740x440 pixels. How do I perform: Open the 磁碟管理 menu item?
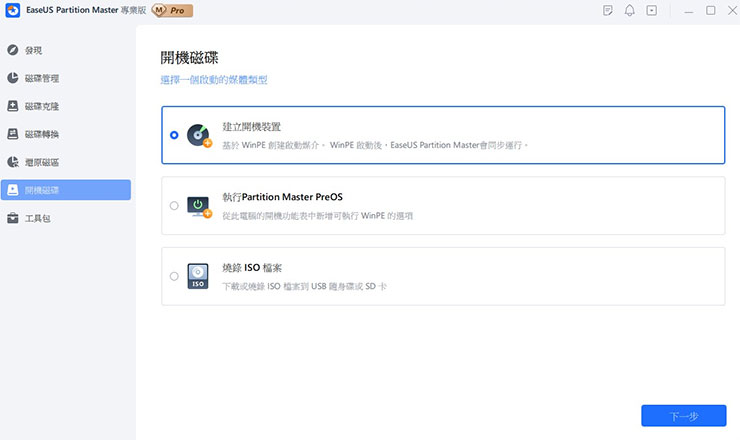(x=66, y=78)
